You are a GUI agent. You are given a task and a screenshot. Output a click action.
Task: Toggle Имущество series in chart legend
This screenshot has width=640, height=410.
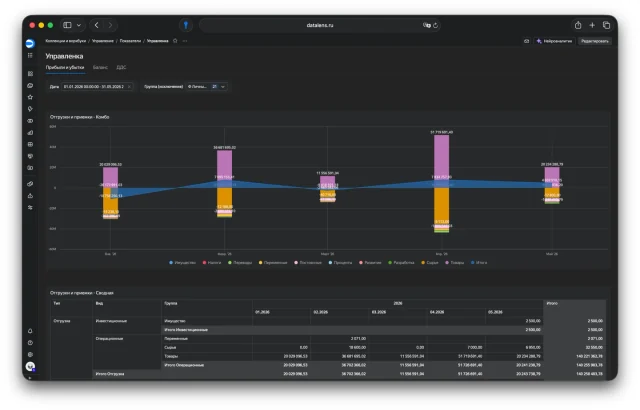tap(182, 263)
